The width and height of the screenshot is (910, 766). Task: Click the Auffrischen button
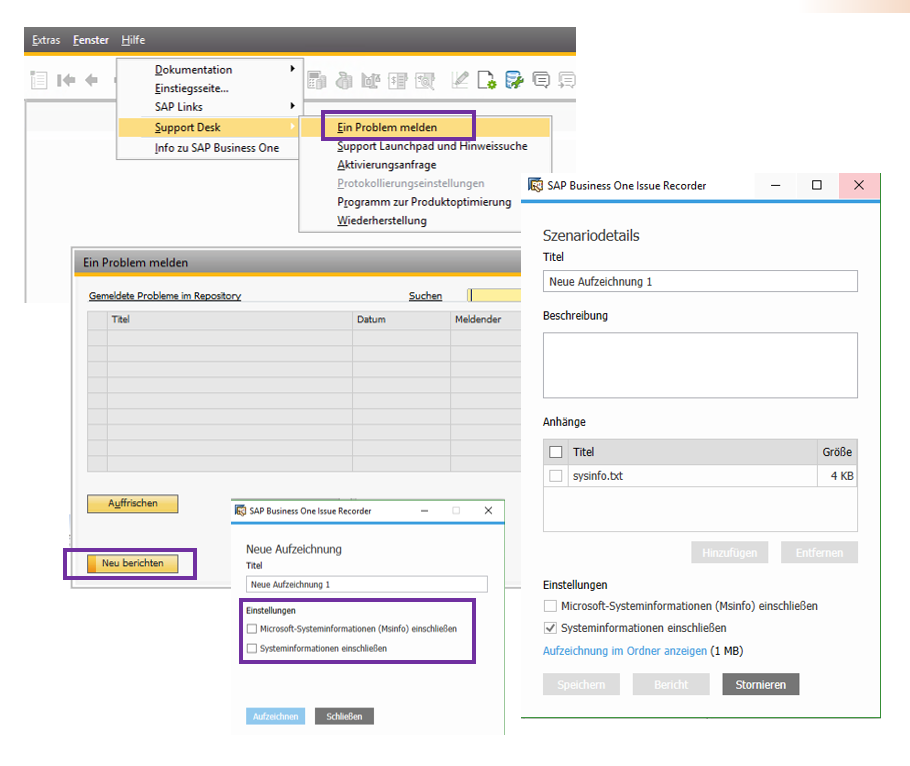tap(132, 503)
